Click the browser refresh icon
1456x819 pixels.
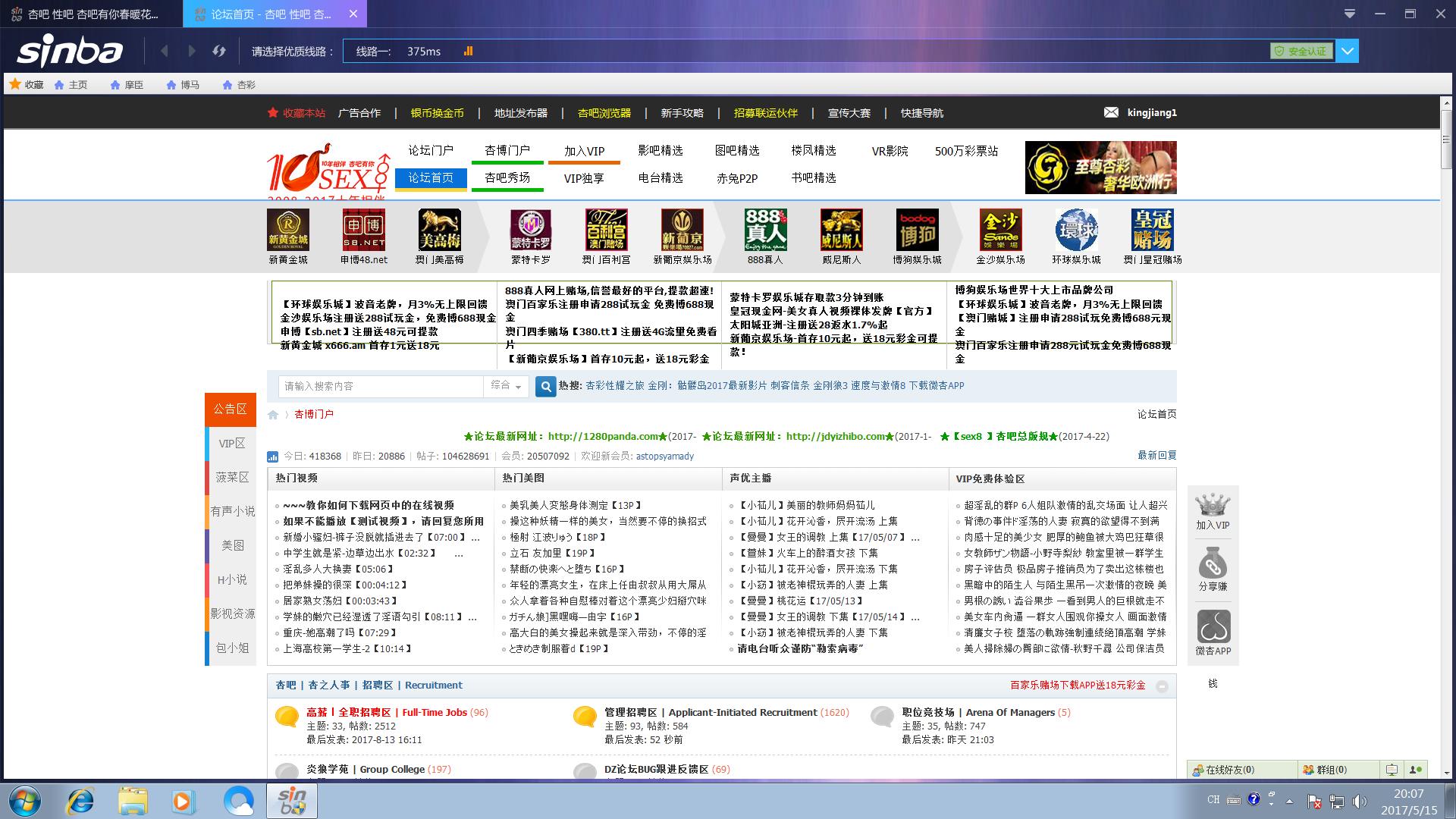point(219,51)
